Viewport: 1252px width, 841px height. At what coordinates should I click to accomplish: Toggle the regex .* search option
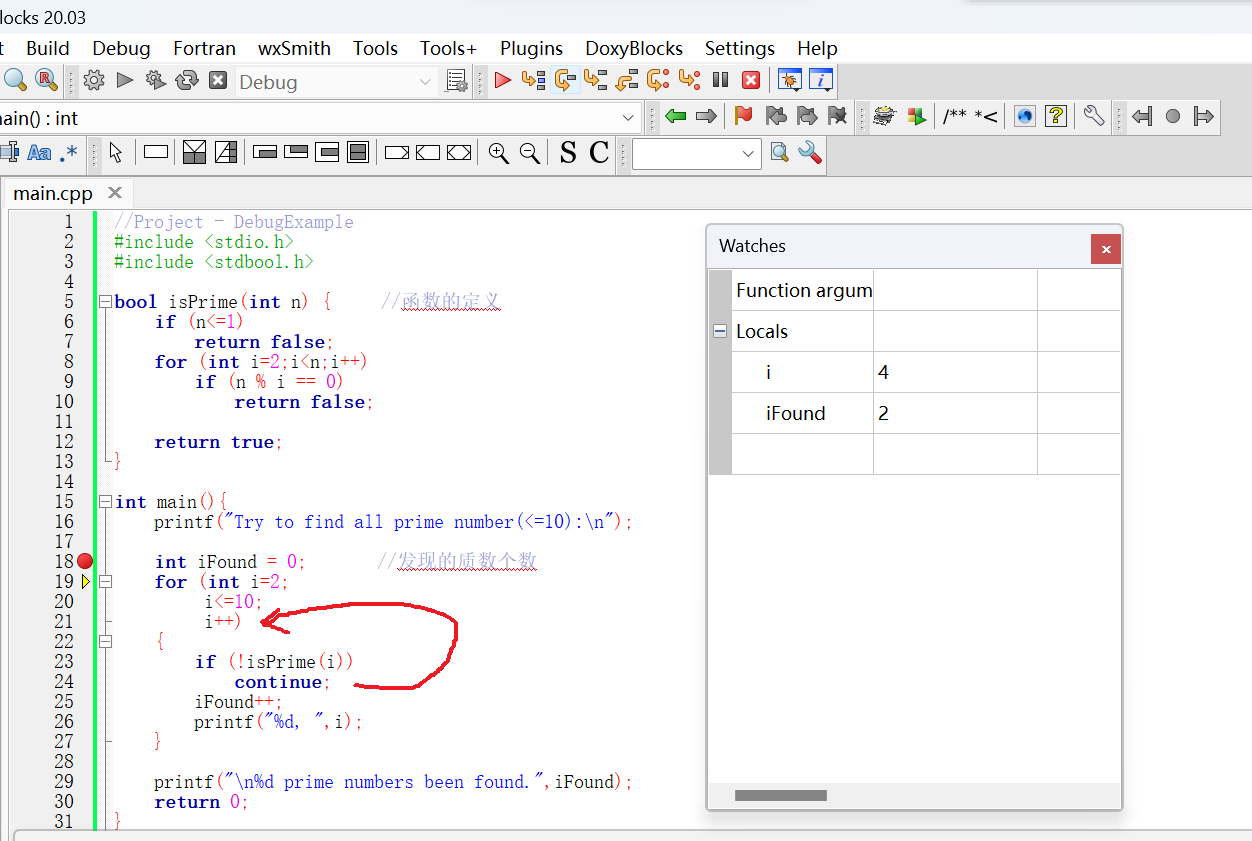click(69, 153)
